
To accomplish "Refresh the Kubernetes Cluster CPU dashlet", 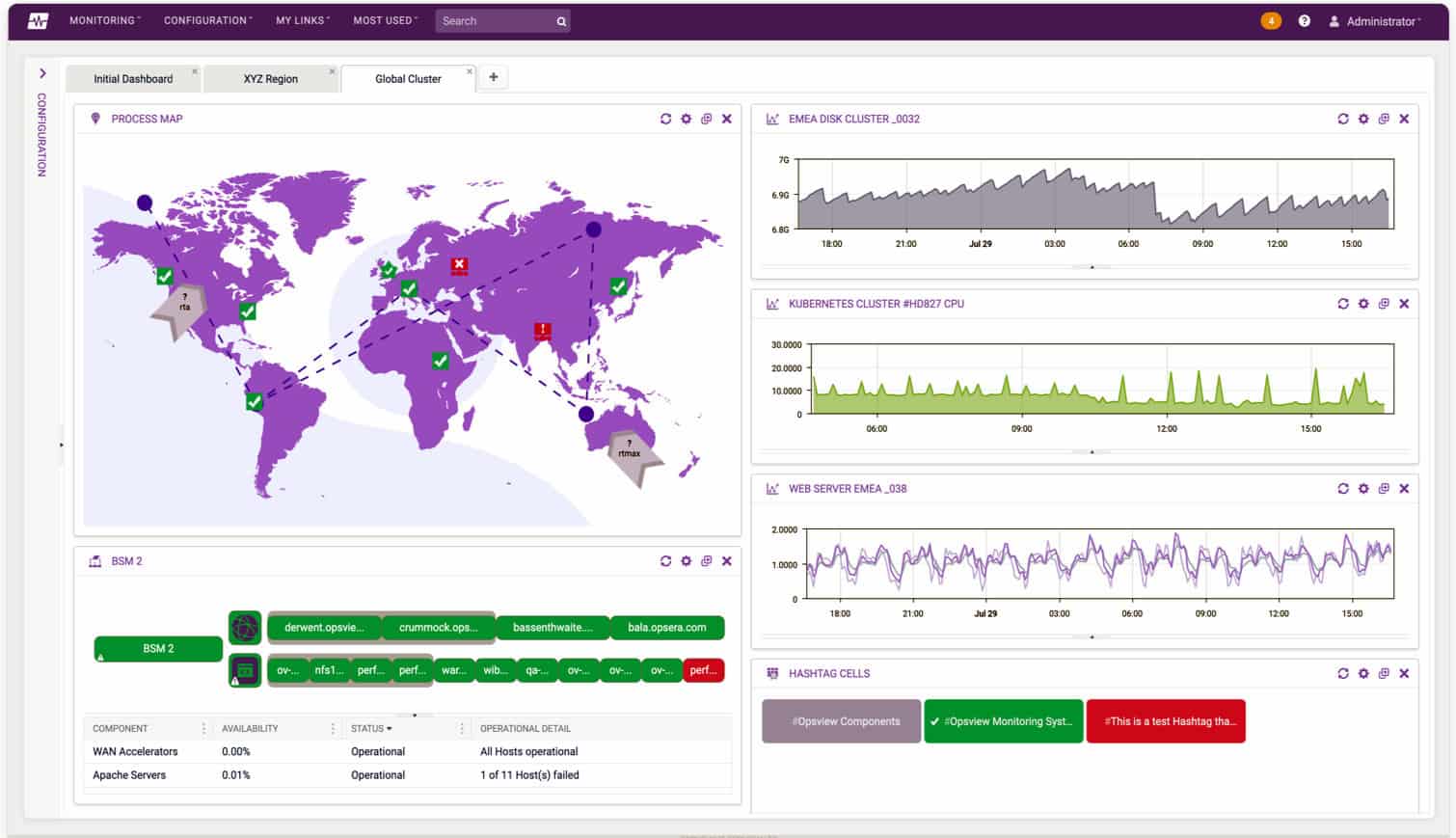I will click(1343, 304).
